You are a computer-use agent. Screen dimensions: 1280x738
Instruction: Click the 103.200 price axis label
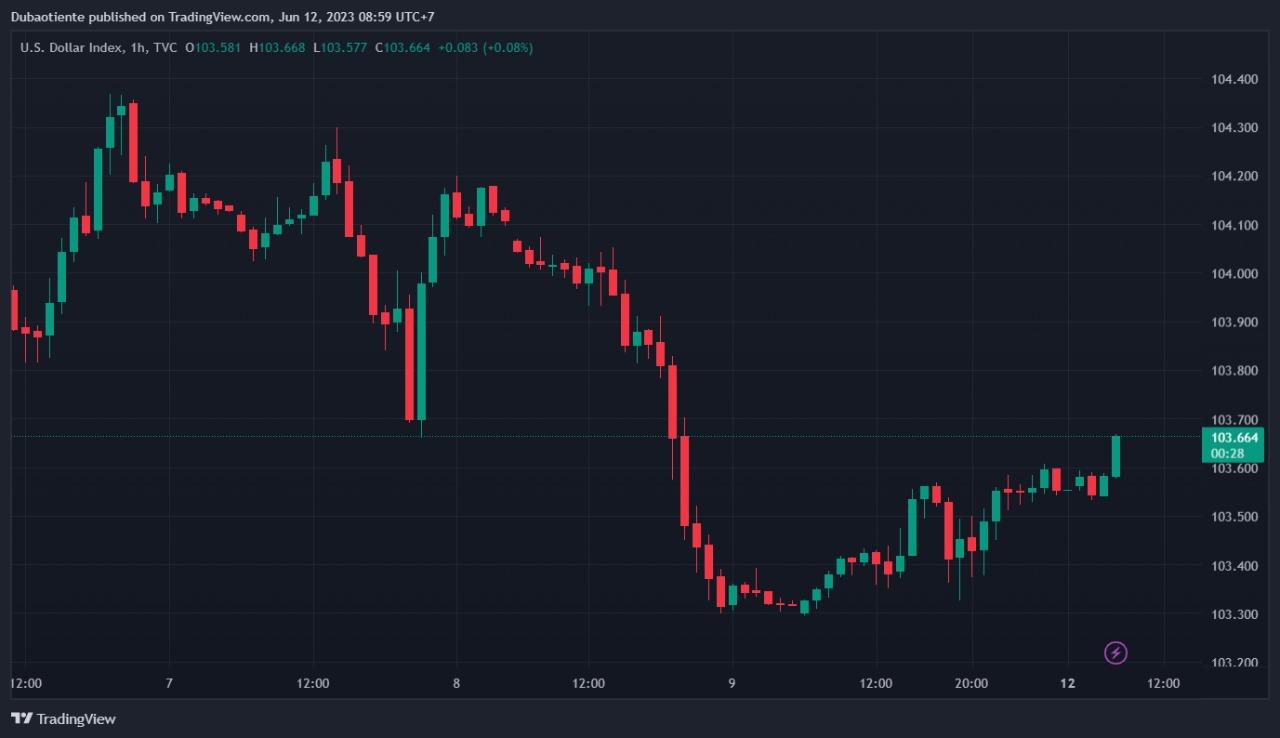(x=1233, y=663)
